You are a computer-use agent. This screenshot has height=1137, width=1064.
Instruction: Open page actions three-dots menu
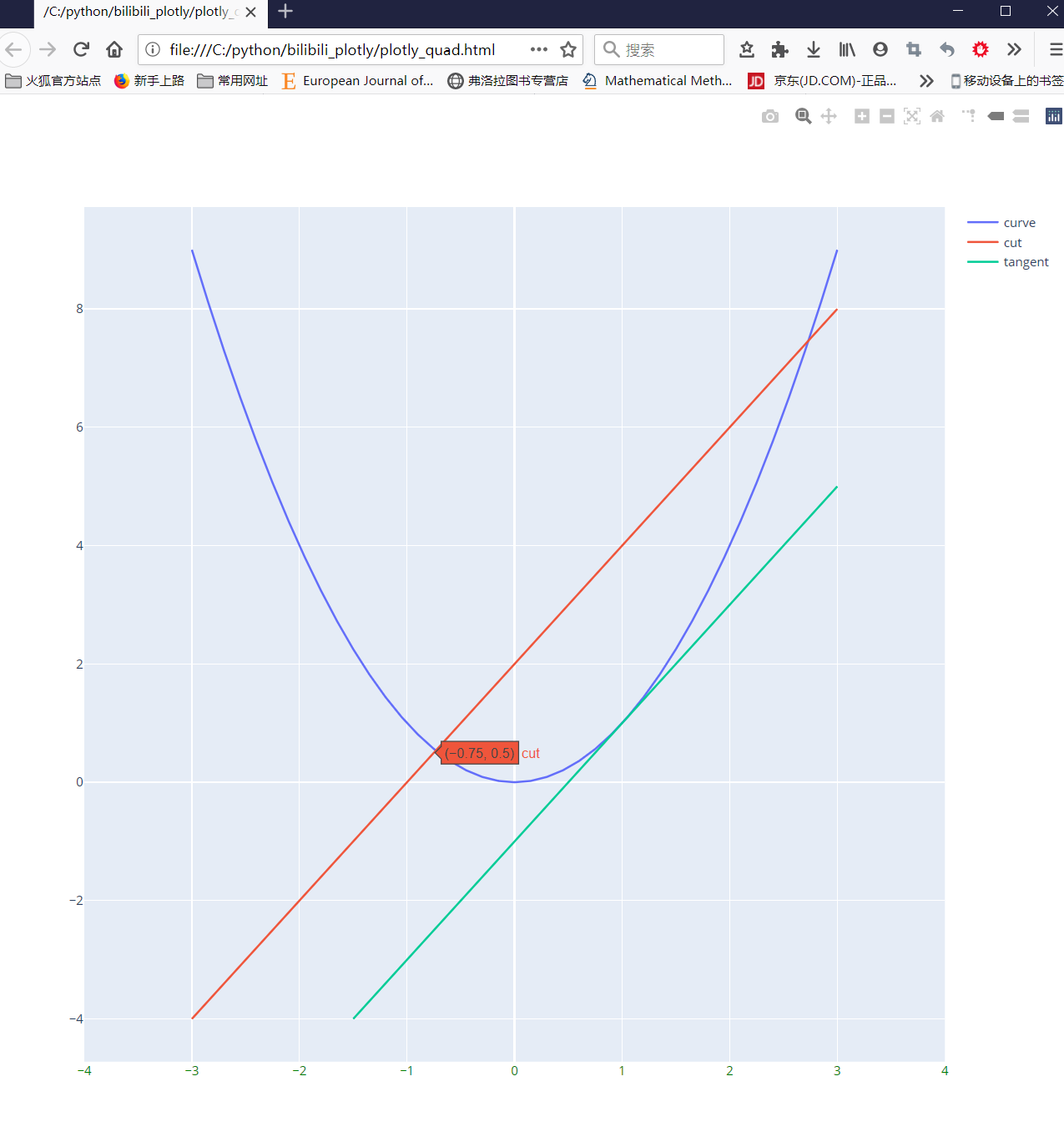pos(539,49)
